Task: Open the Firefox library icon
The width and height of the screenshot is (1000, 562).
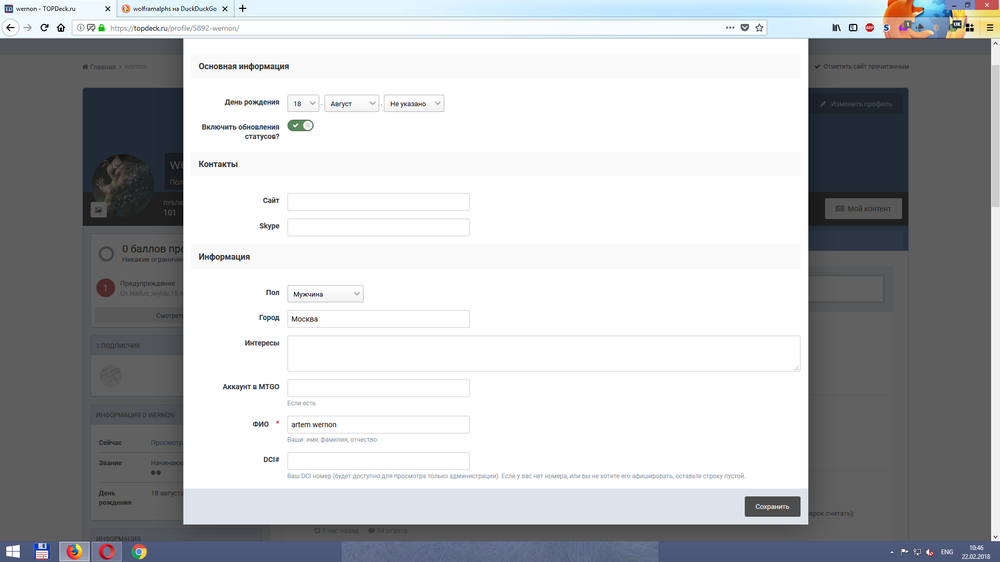Action: [x=836, y=28]
